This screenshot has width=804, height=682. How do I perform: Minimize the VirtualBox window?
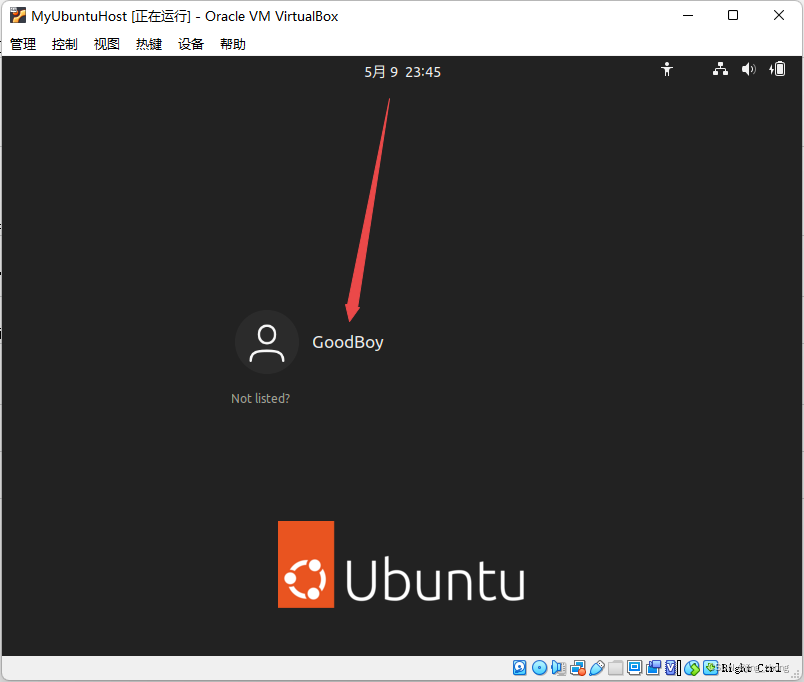pos(688,16)
